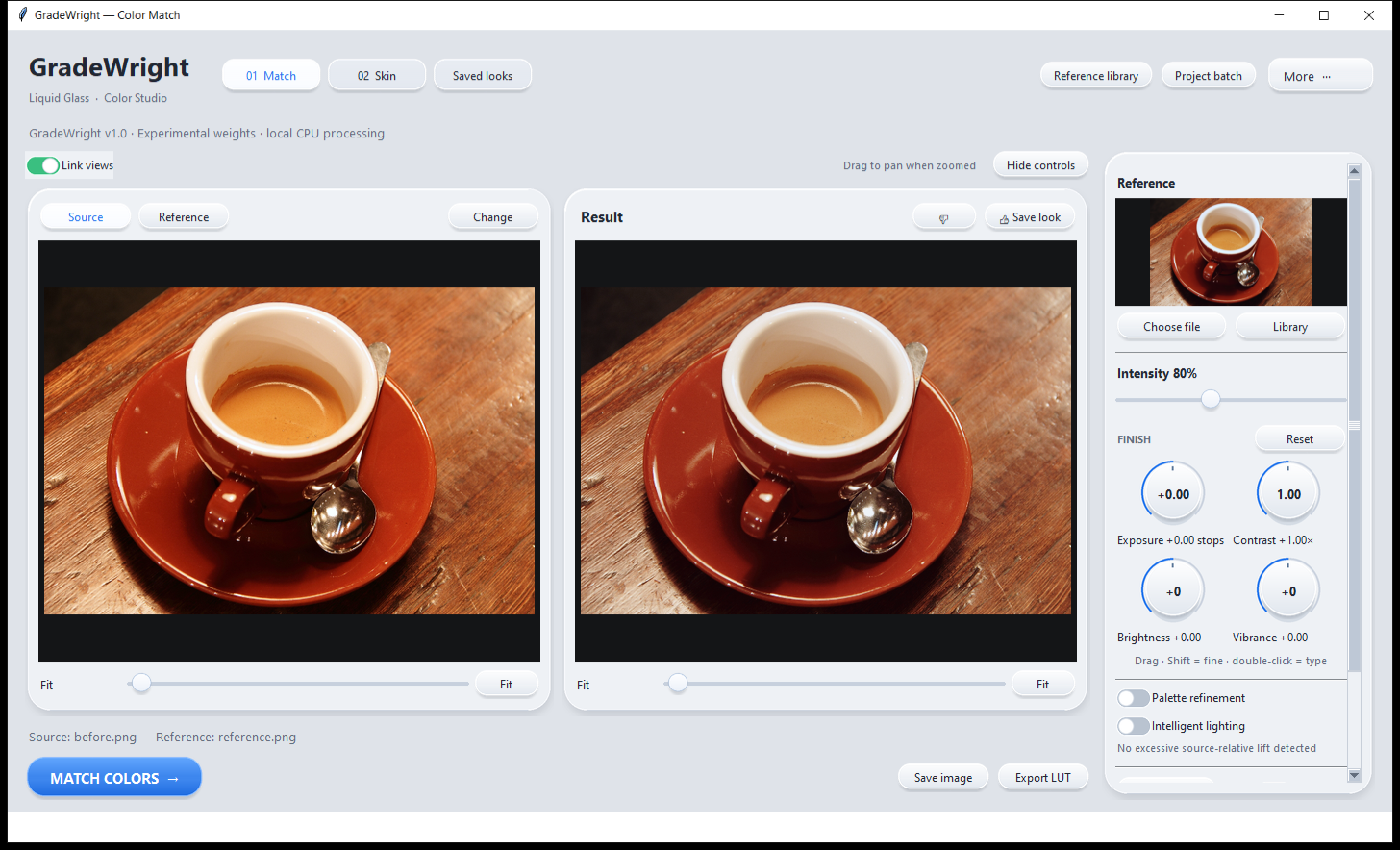
Task: Select the Source view tab
Action: 86,217
